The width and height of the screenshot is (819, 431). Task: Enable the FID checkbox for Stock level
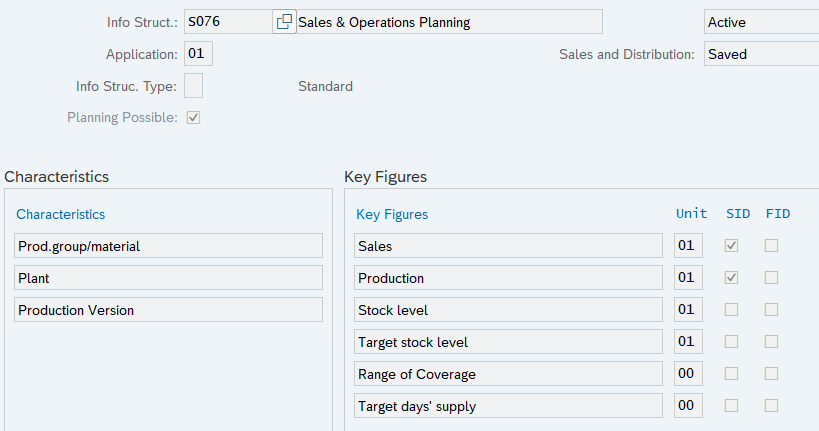click(x=771, y=310)
